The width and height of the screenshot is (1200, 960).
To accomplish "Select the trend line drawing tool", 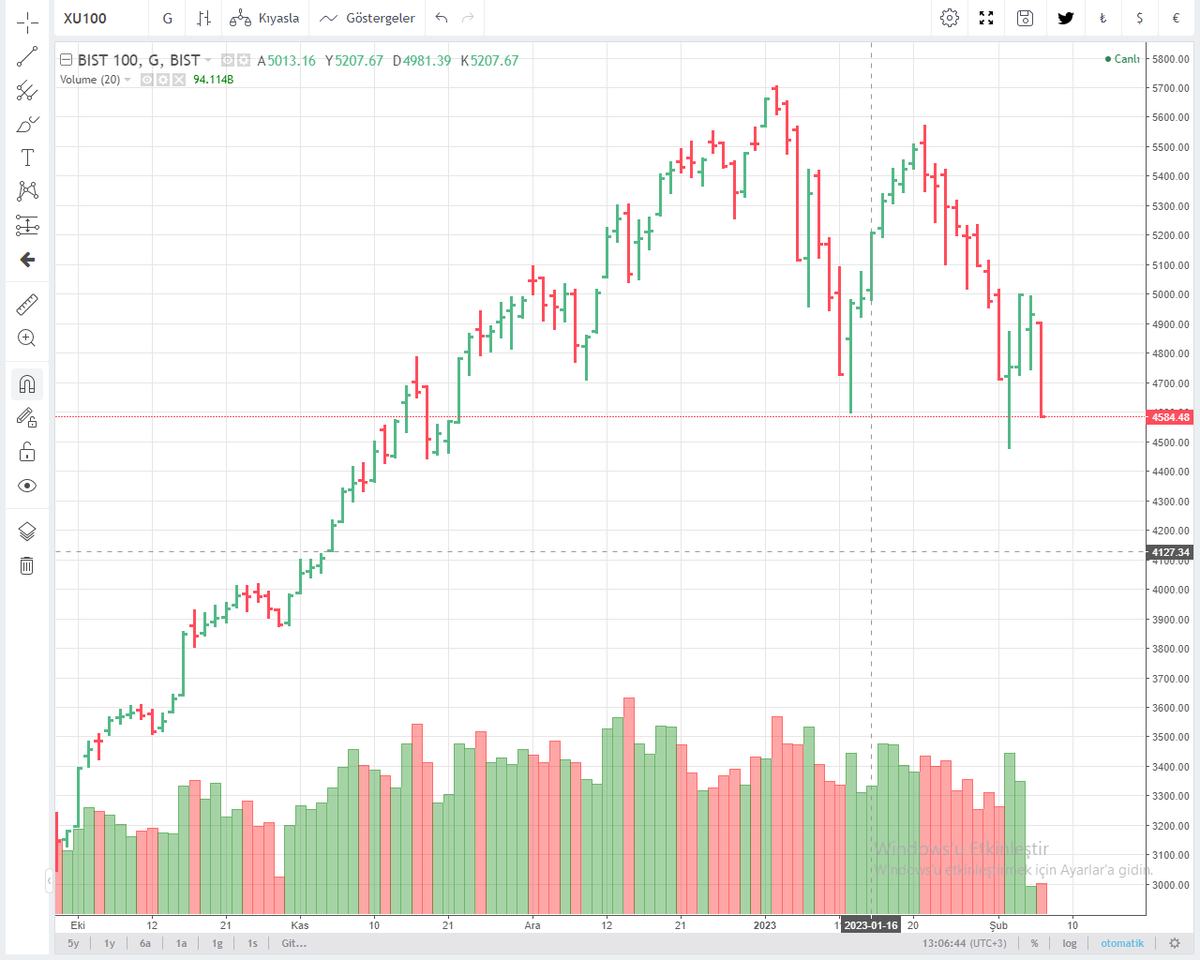I will pos(27,56).
